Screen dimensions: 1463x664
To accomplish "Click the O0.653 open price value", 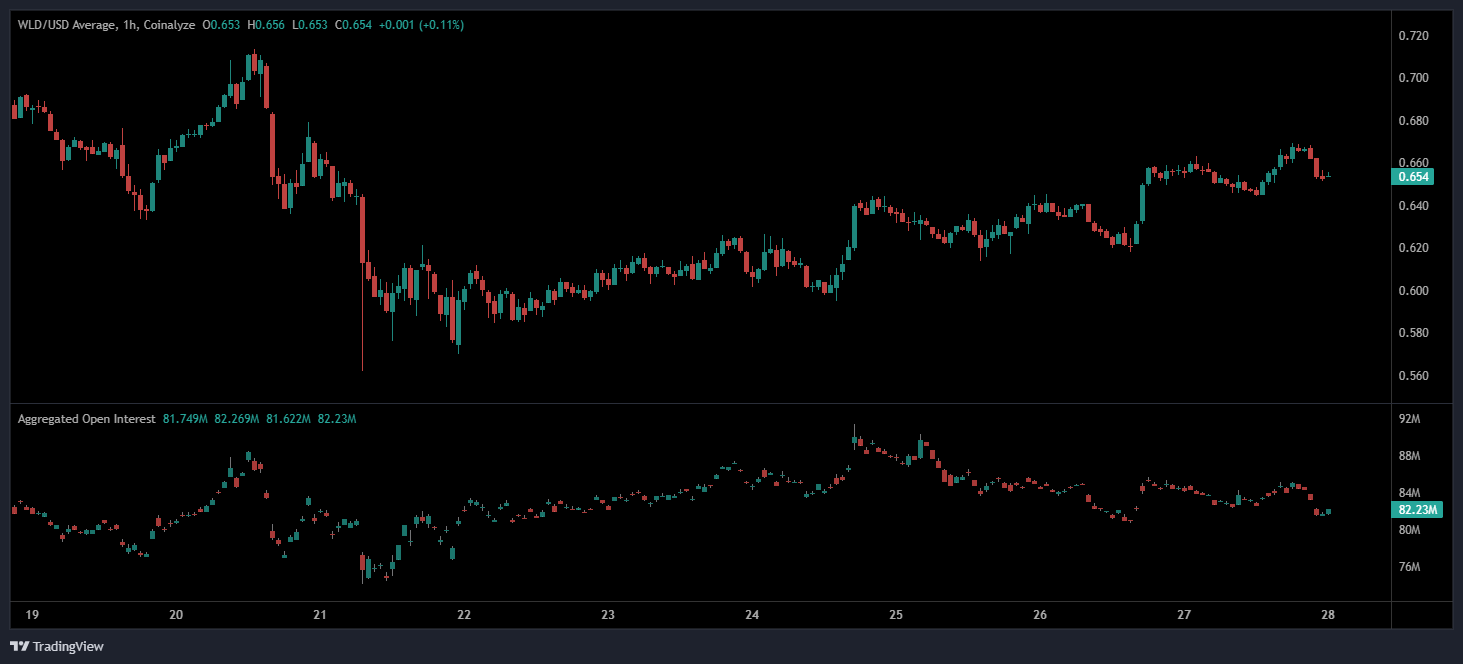I will click(x=221, y=24).
